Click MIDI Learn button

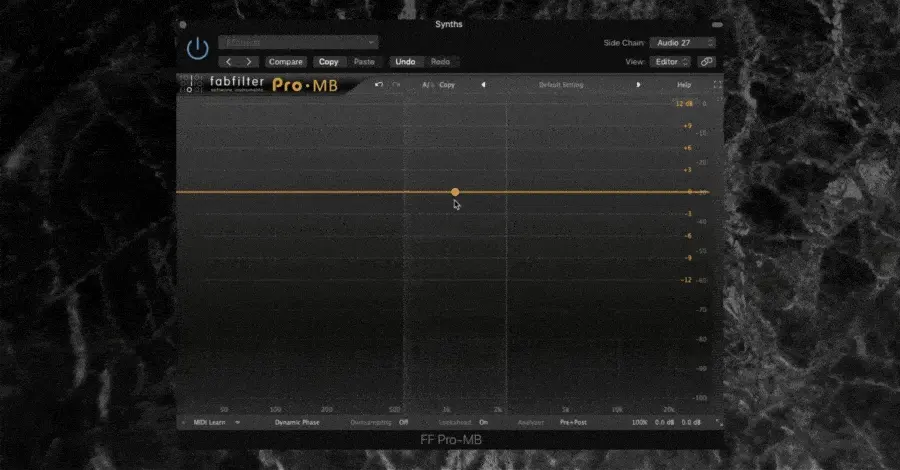pyautogui.click(x=210, y=422)
